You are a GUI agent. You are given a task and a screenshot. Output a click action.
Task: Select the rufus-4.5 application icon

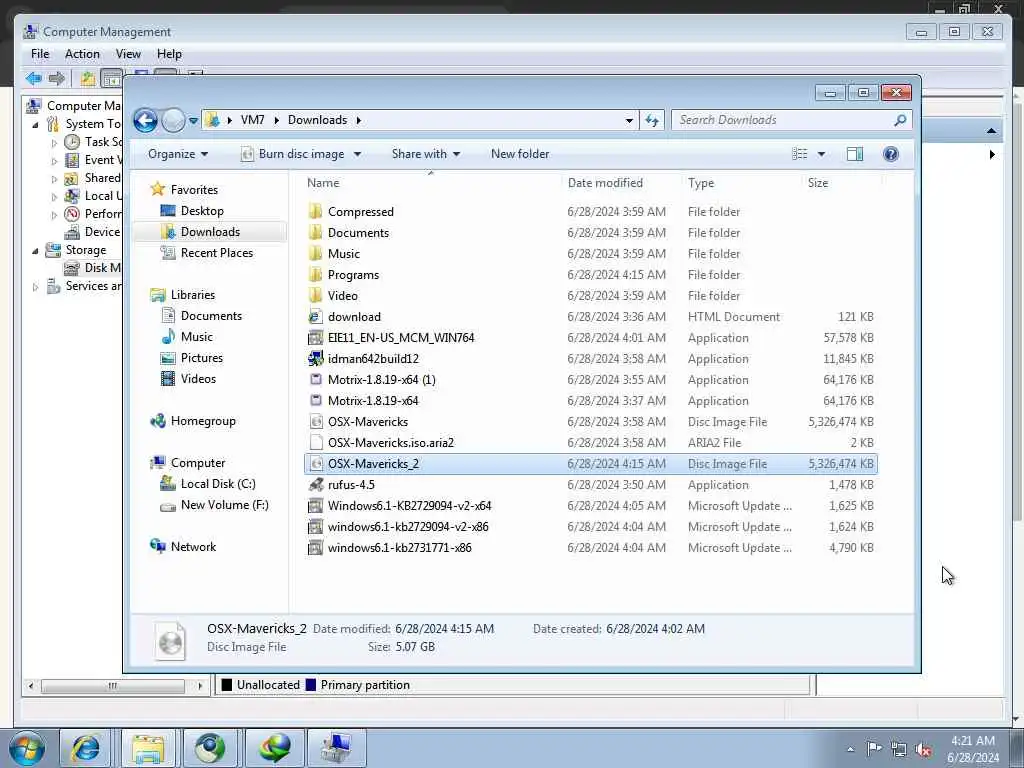coord(315,485)
